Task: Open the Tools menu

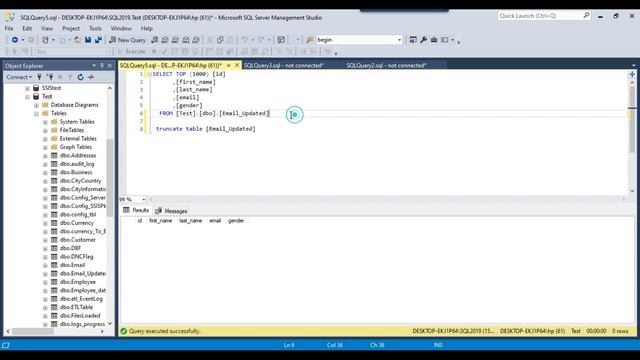Action: click(95, 29)
